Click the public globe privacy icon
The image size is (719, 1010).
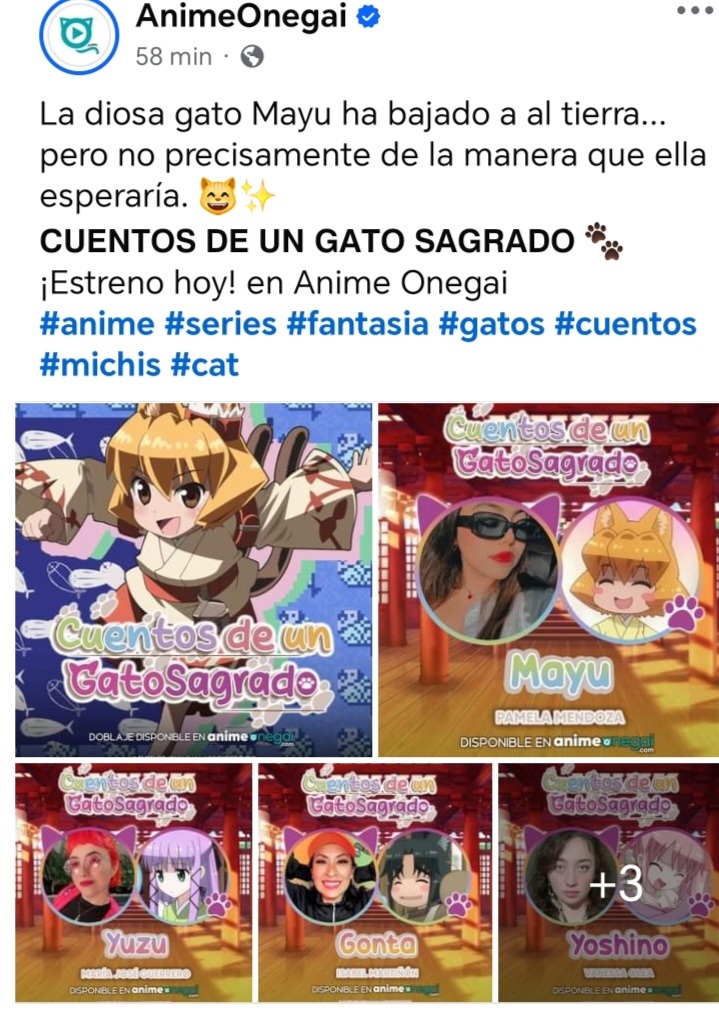(x=252, y=57)
